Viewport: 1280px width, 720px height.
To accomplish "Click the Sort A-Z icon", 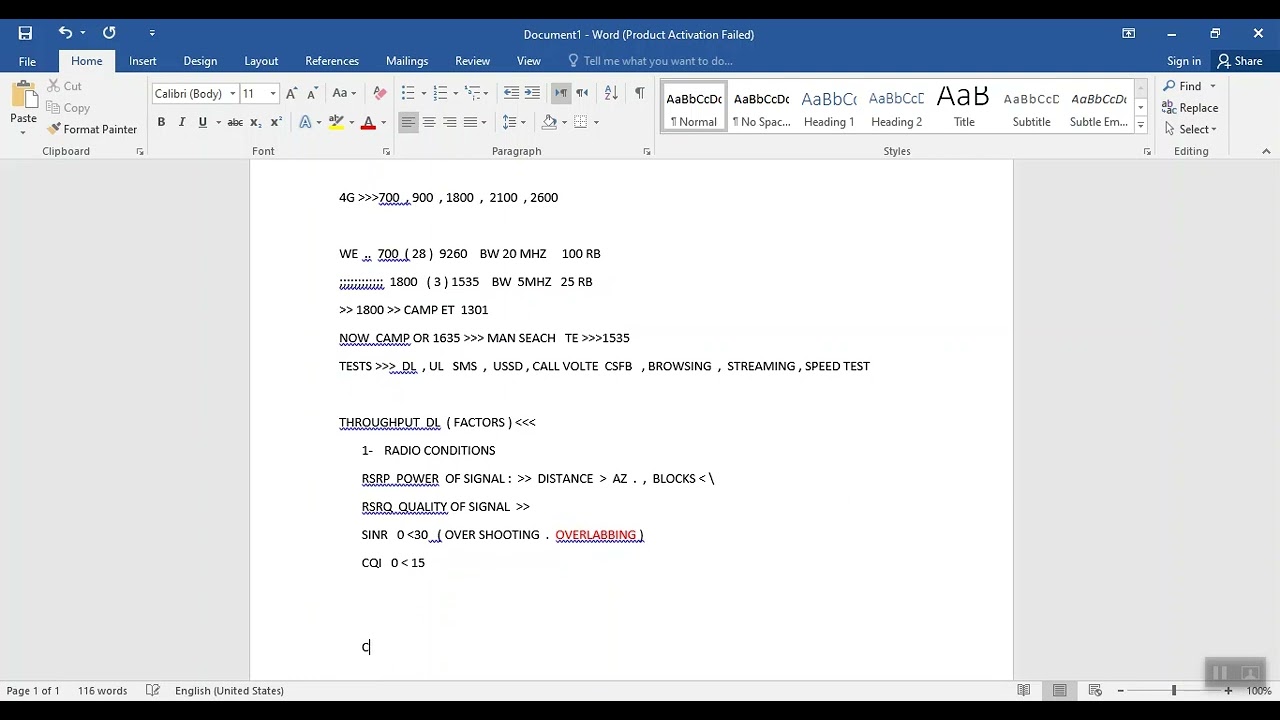I will click(611, 93).
